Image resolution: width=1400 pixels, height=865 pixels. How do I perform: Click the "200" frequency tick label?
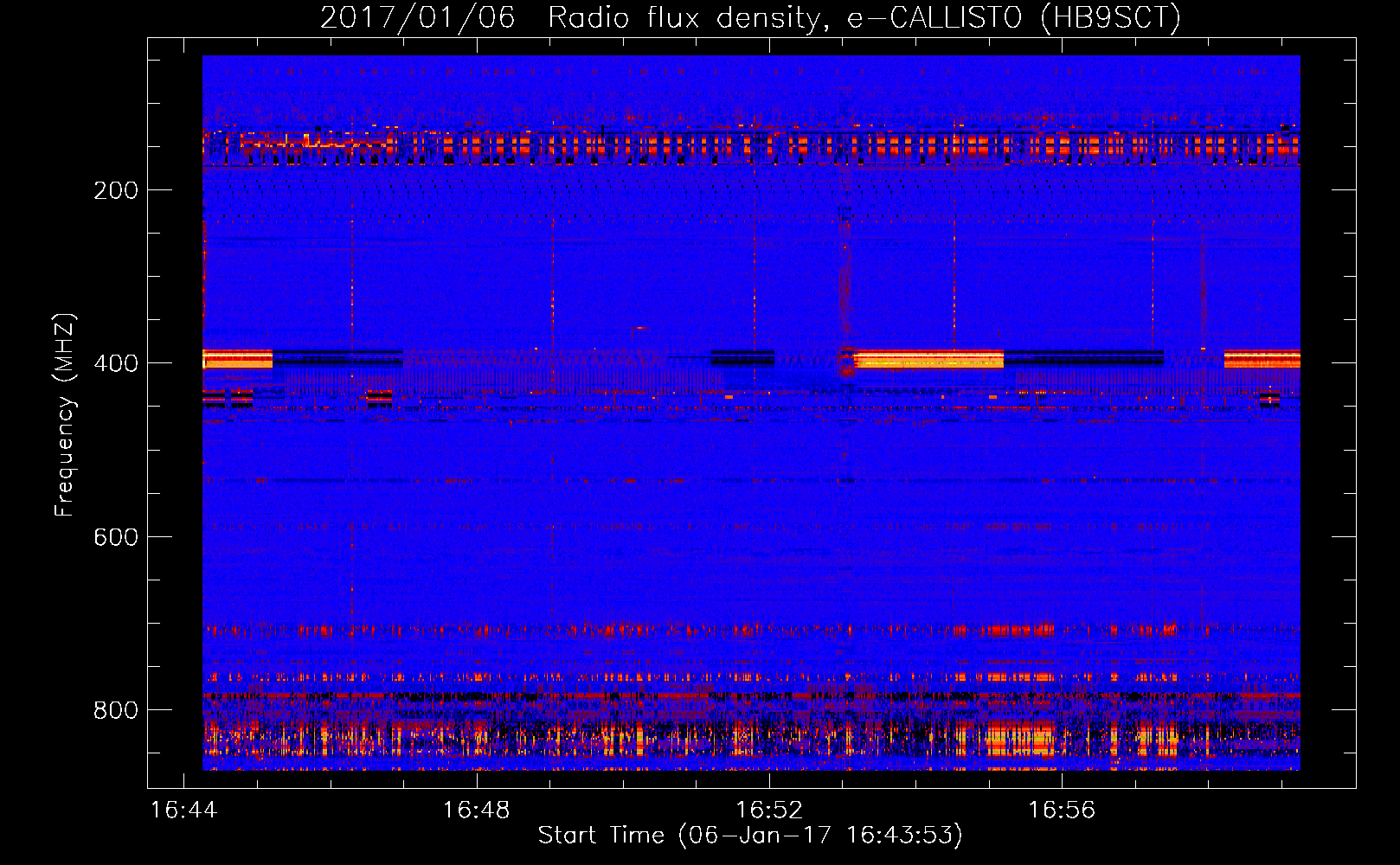116,190
